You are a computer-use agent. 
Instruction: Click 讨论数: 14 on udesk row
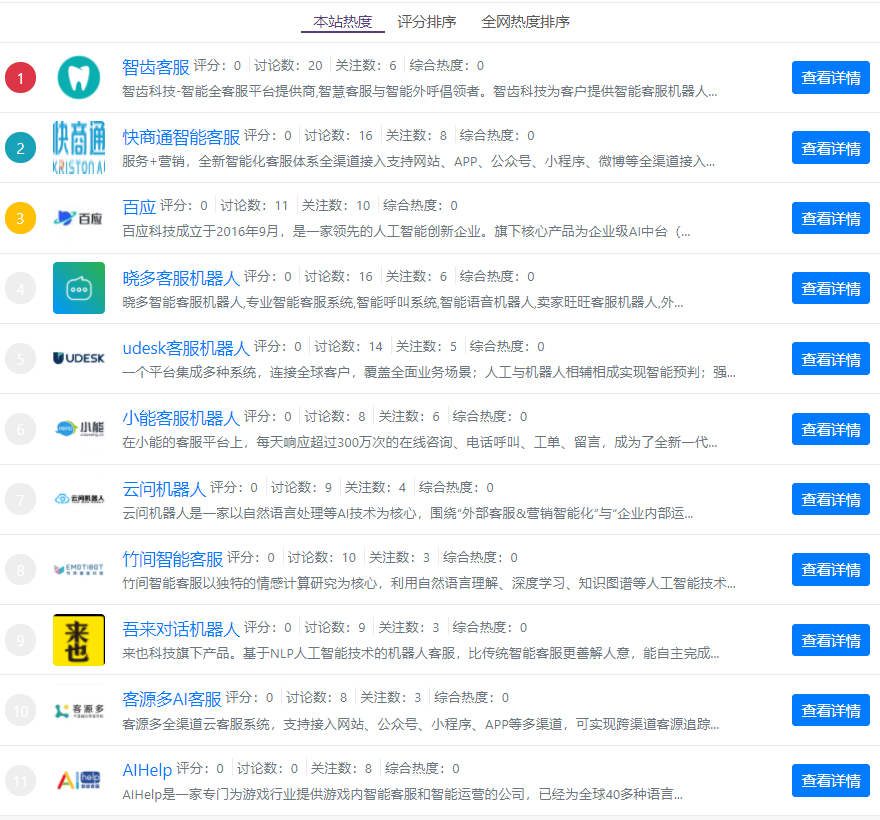[349, 347]
